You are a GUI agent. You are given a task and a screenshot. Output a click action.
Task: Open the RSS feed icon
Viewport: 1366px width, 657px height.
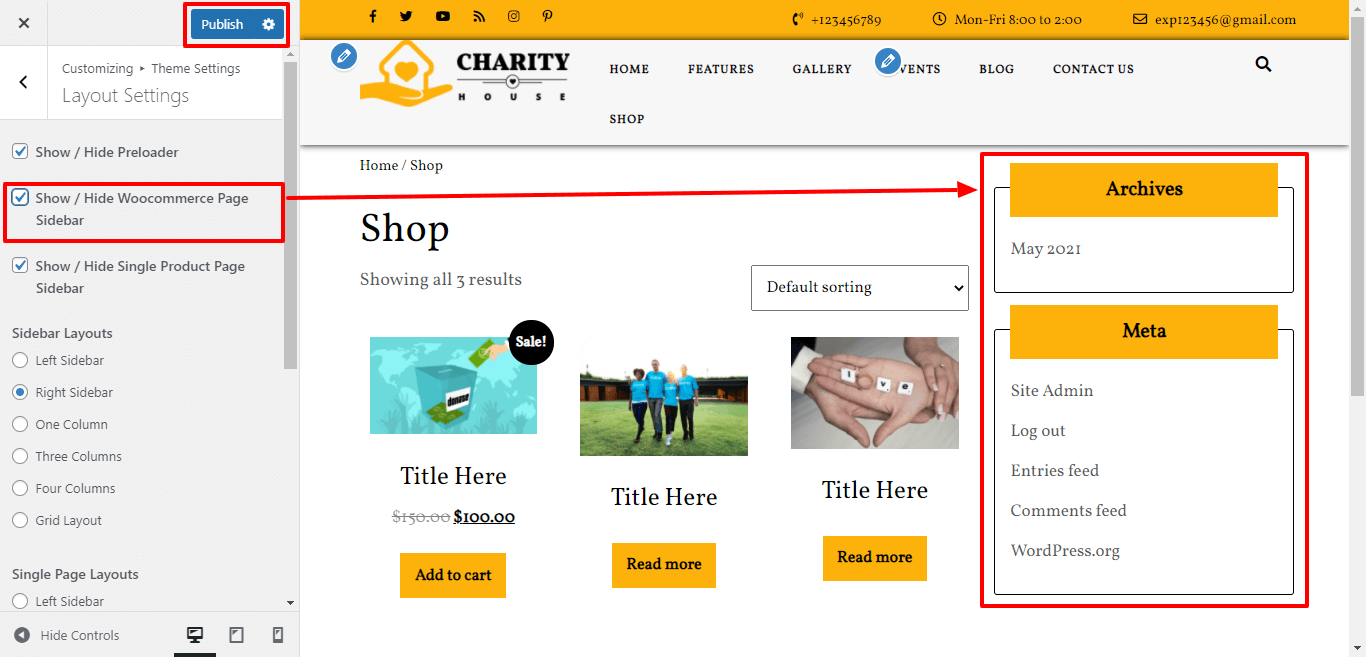pyautogui.click(x=479, y=17)
